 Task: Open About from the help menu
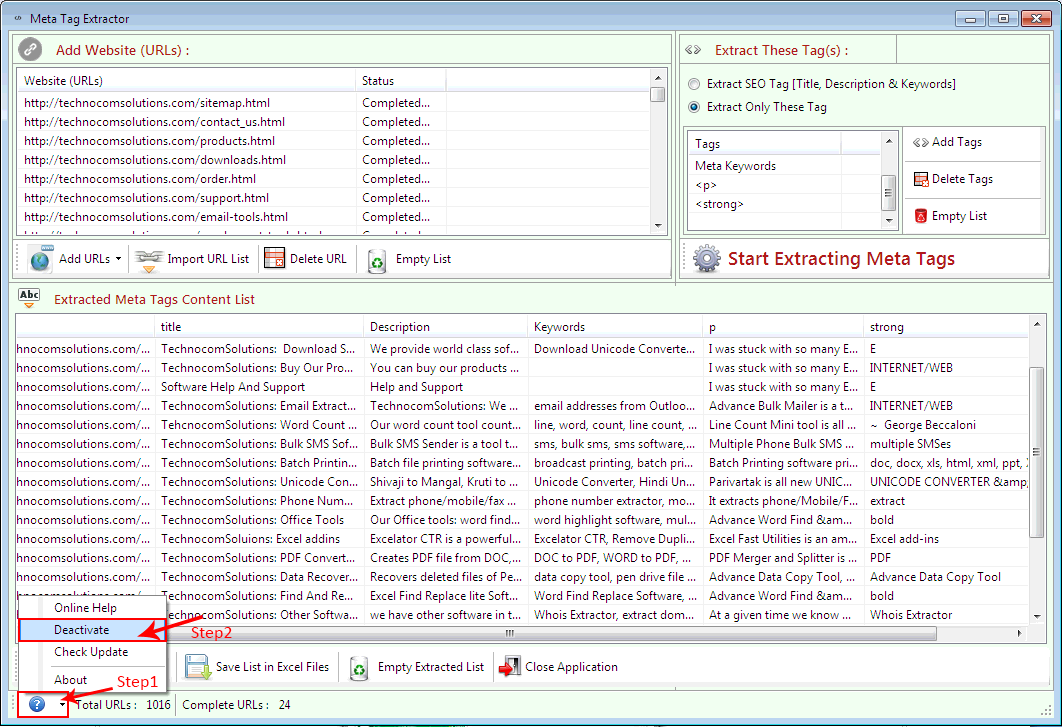click(70, 680)
